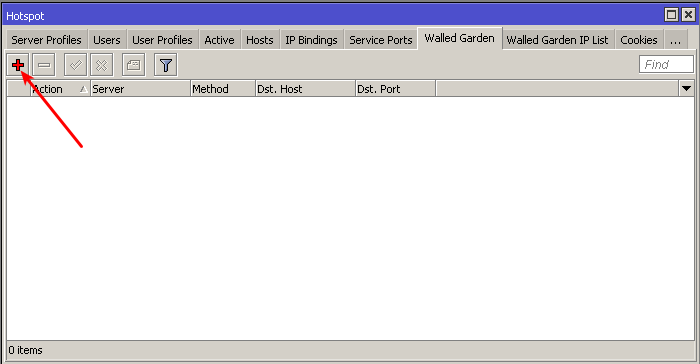Viewport: 700px width, 364px height.
Task: Show more tabs via ellipsis button
Action: (x=675, y=40)
